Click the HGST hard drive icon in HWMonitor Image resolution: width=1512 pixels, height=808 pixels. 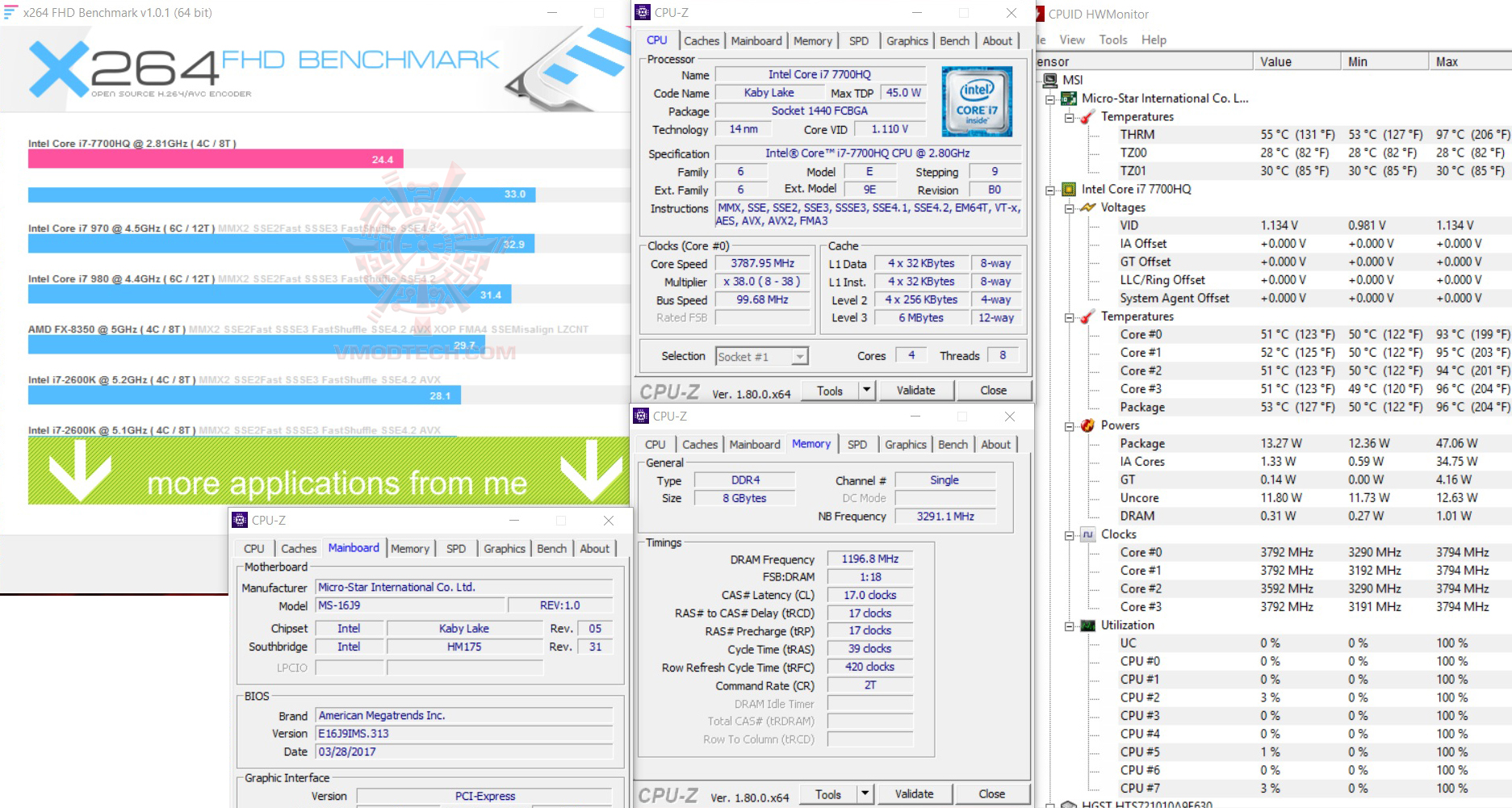tap(1069, 803)
